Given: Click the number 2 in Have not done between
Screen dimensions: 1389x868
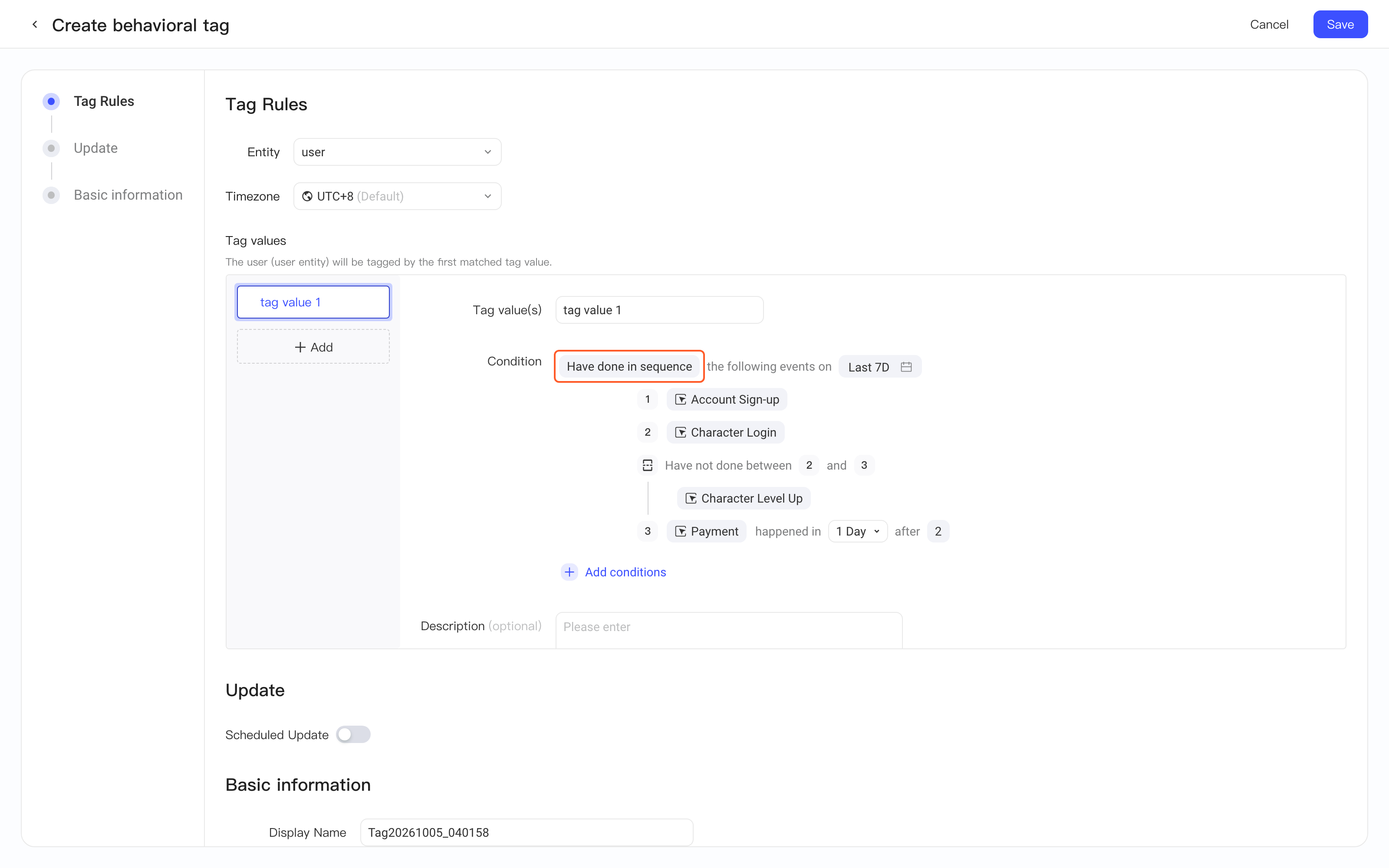Looking at the screenshot, I should [809, 466].
